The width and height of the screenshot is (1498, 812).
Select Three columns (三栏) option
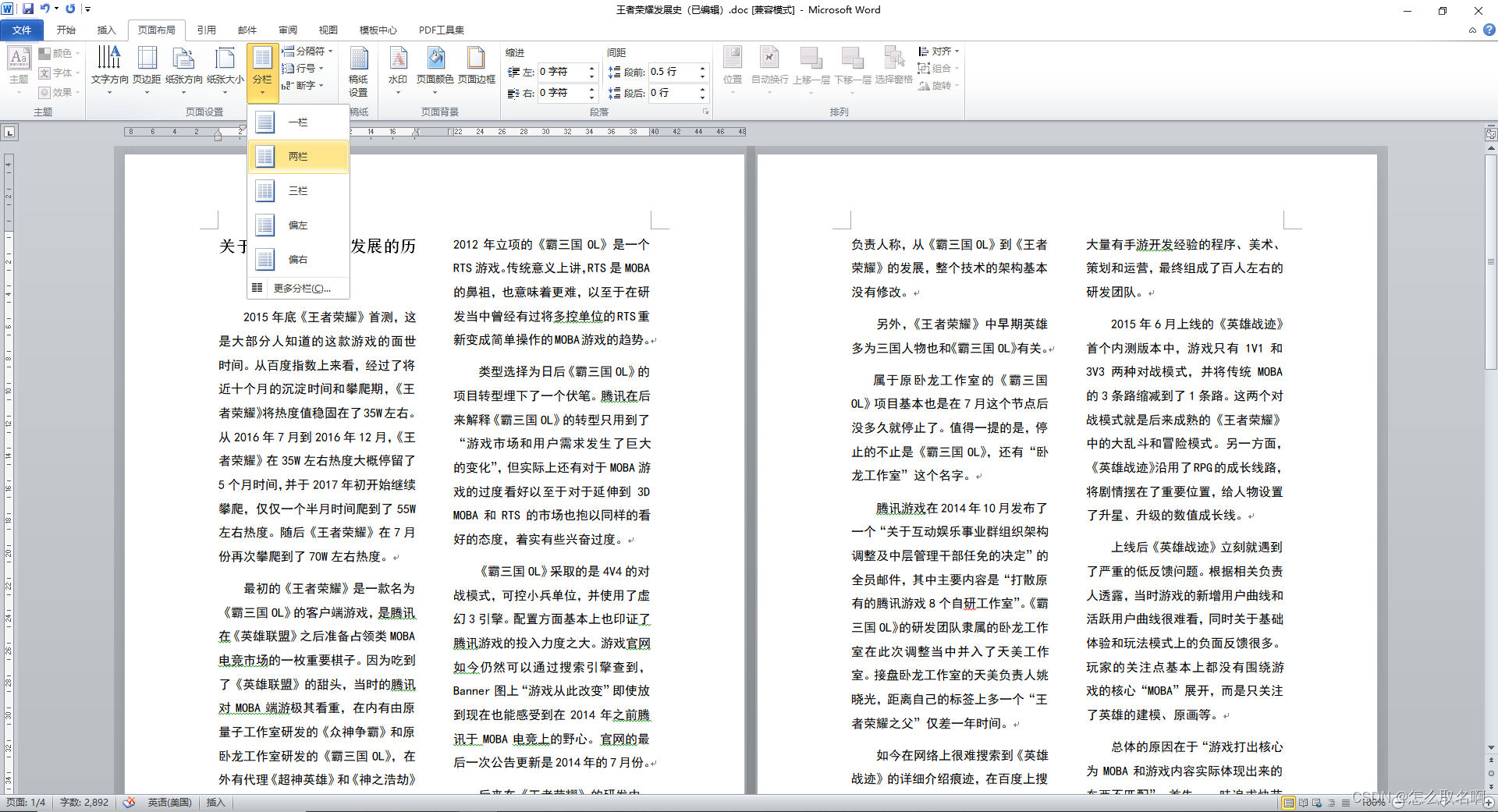298,190
